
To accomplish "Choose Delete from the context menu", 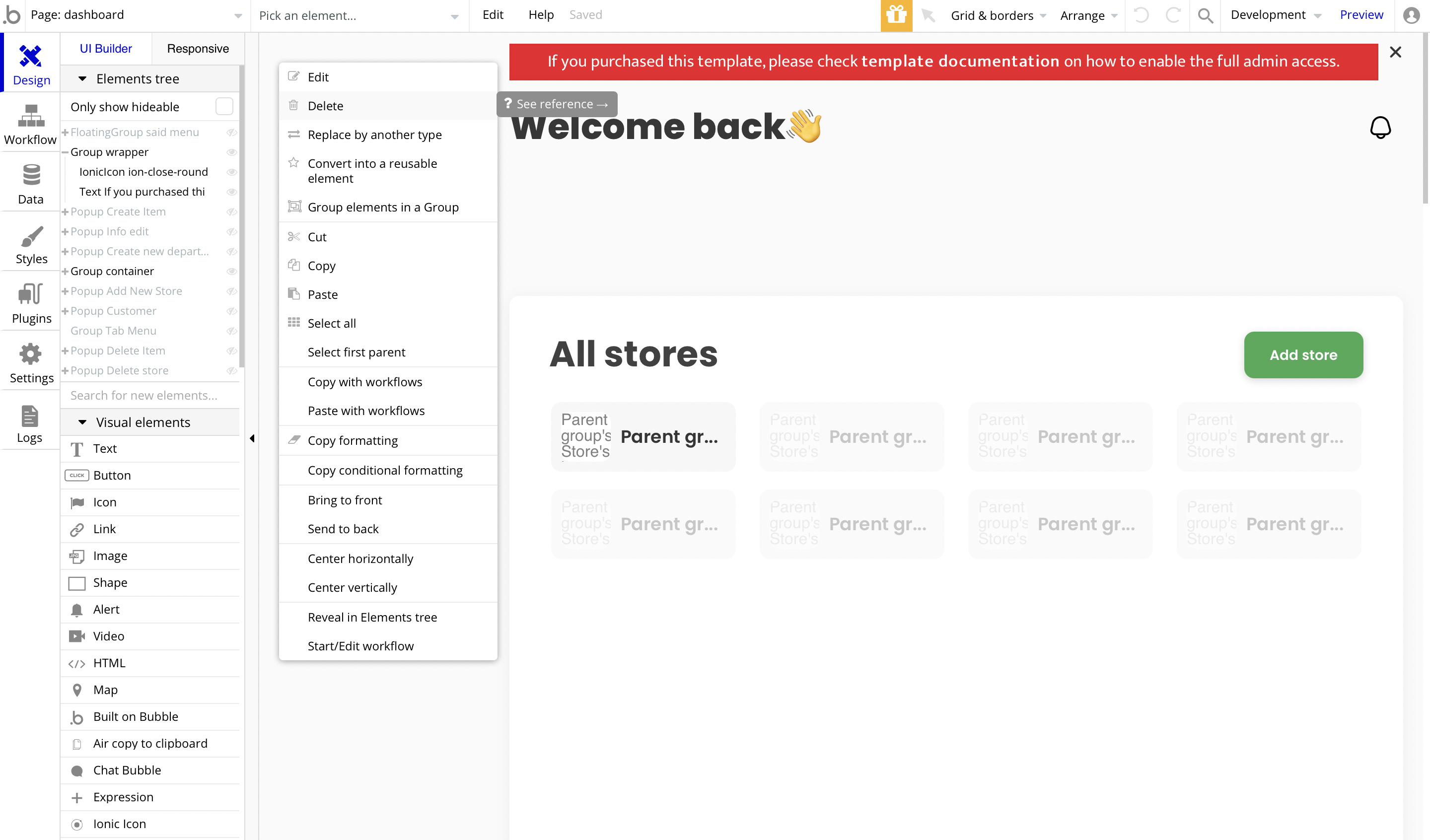I will click(325, 106).
